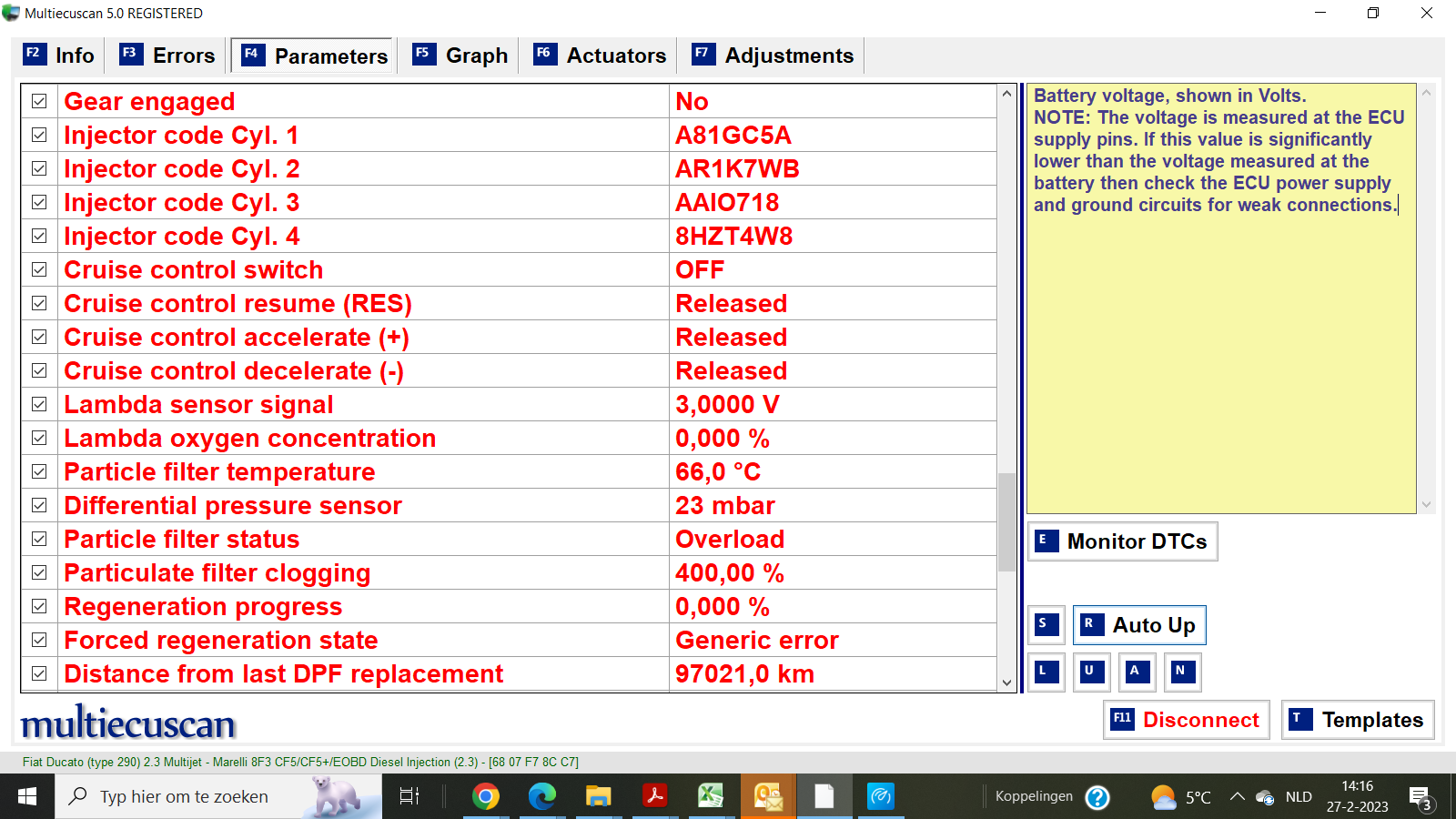Go to the Actuators tab
The width and height of the screenshot is (1456, 819).
(600, 56)
